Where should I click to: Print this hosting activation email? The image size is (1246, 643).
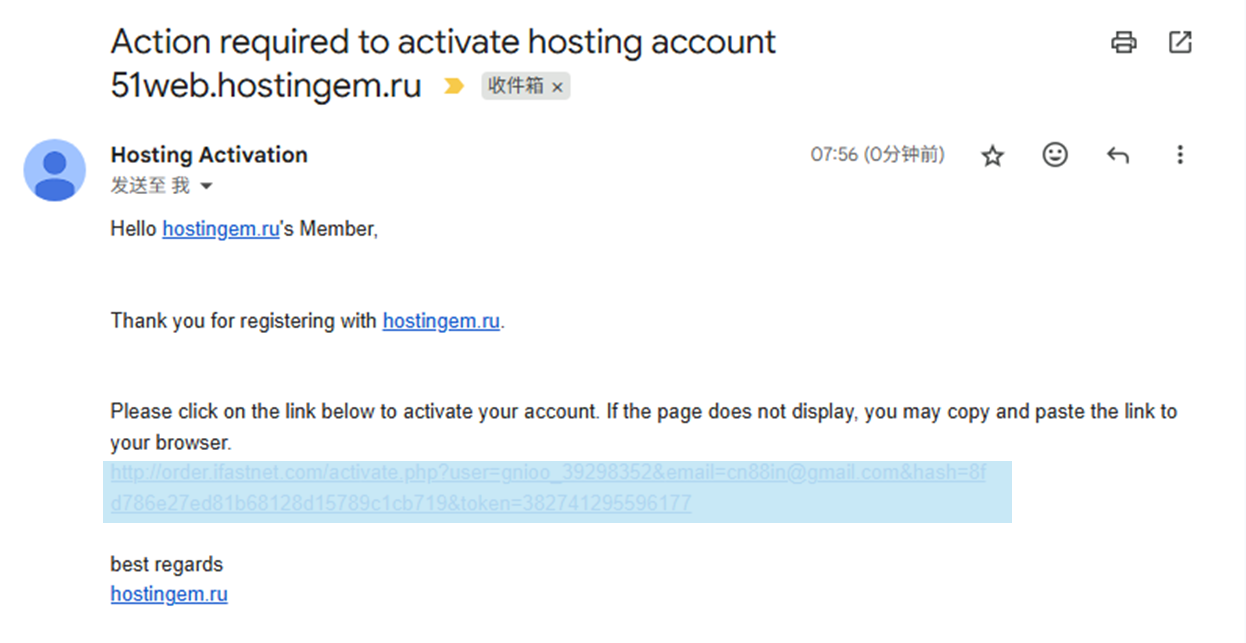click(1123, 43)
